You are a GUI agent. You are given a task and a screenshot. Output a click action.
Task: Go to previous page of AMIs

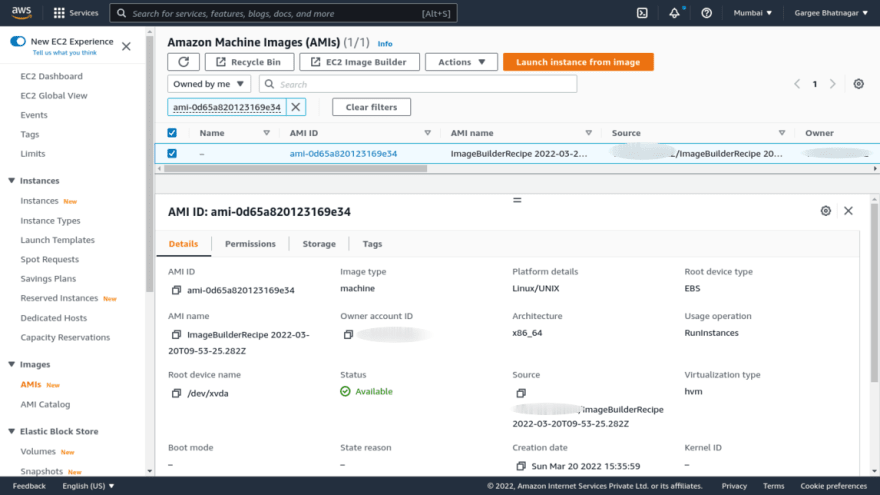pos(796,84)
